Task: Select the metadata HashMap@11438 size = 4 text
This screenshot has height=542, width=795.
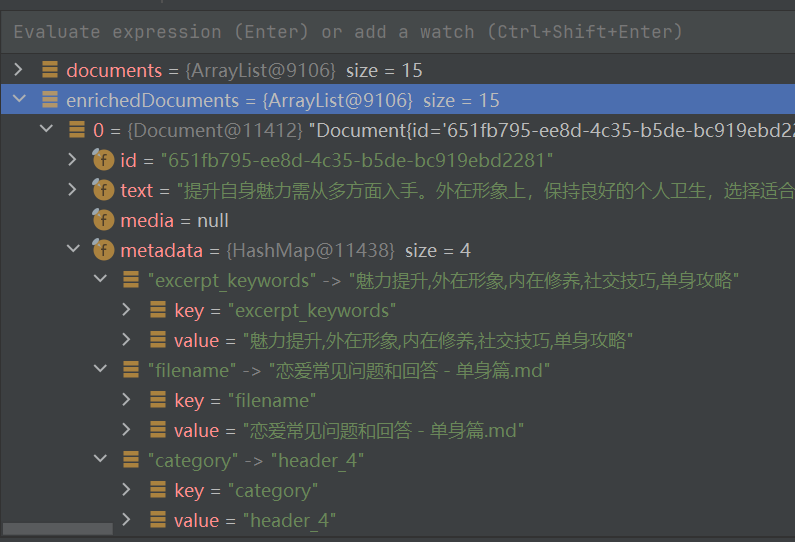Action: [x=296, y=250]
